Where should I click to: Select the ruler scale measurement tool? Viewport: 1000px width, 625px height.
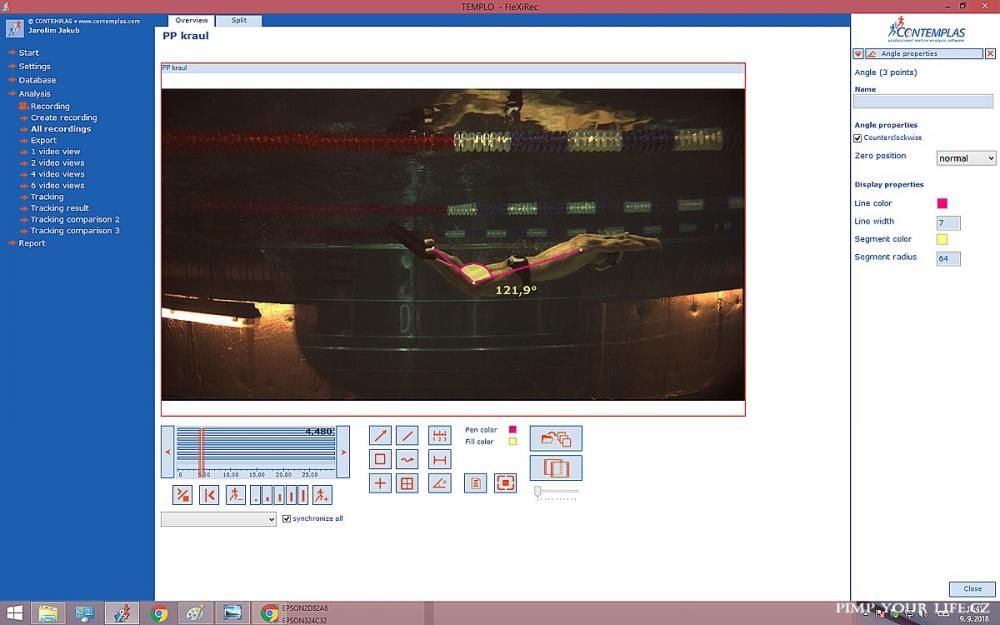(439, 436)
